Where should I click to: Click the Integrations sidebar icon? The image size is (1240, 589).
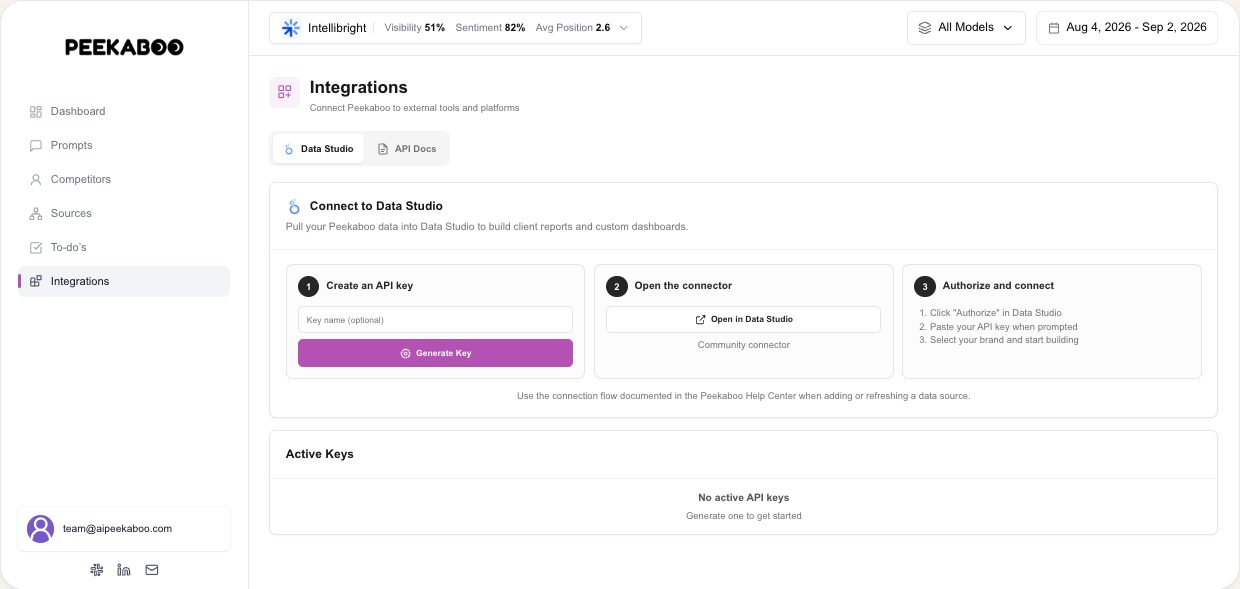36,281
